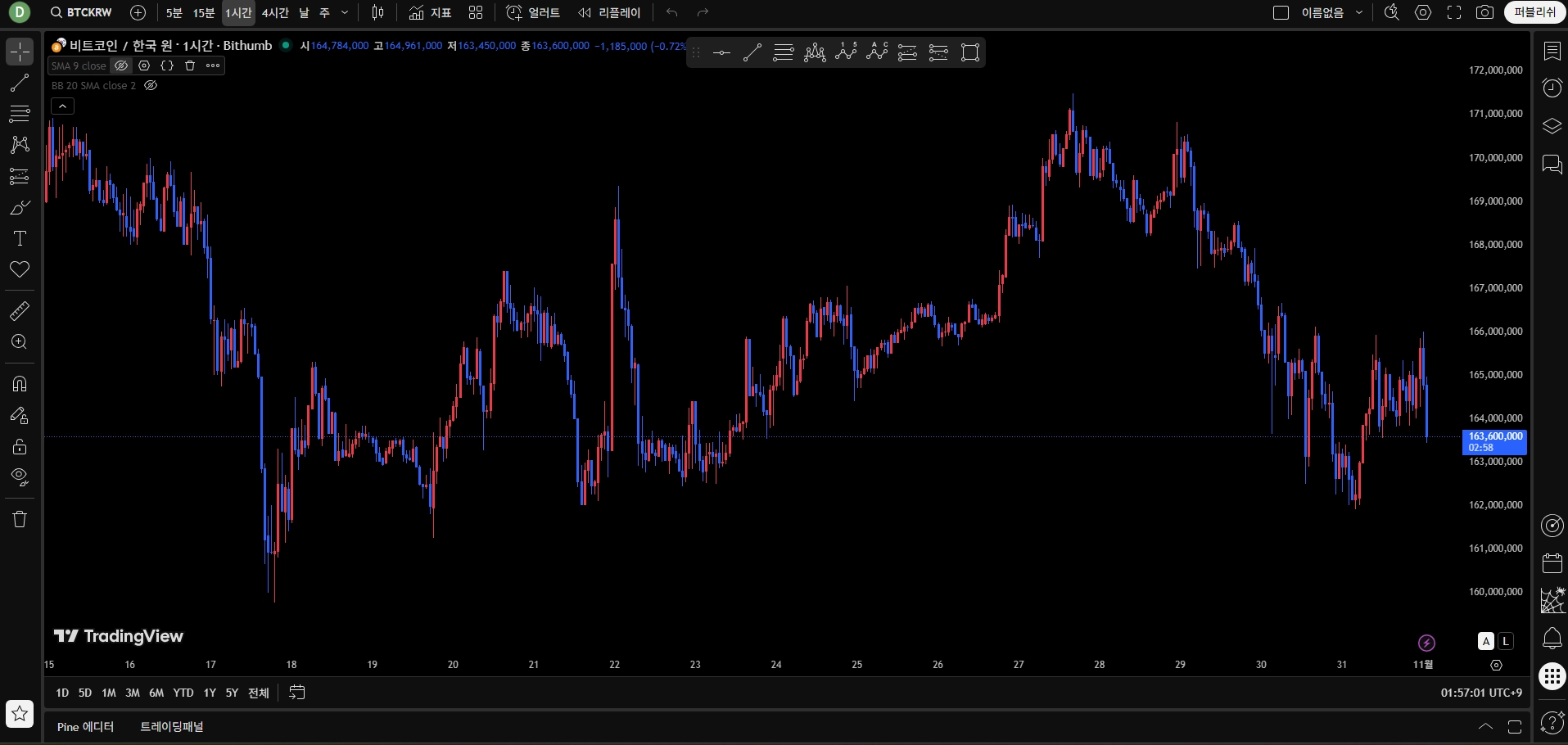Open the watchlist panel icon
Screen dimensions: 1568x745
(1552, 52)
